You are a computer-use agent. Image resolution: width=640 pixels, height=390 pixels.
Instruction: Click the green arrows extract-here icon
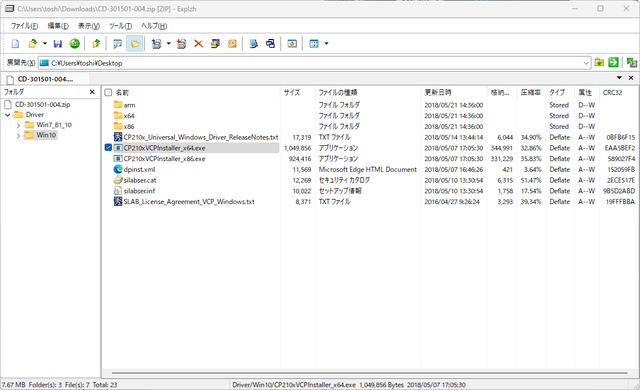pyautogui.click(x=631, y=63)
